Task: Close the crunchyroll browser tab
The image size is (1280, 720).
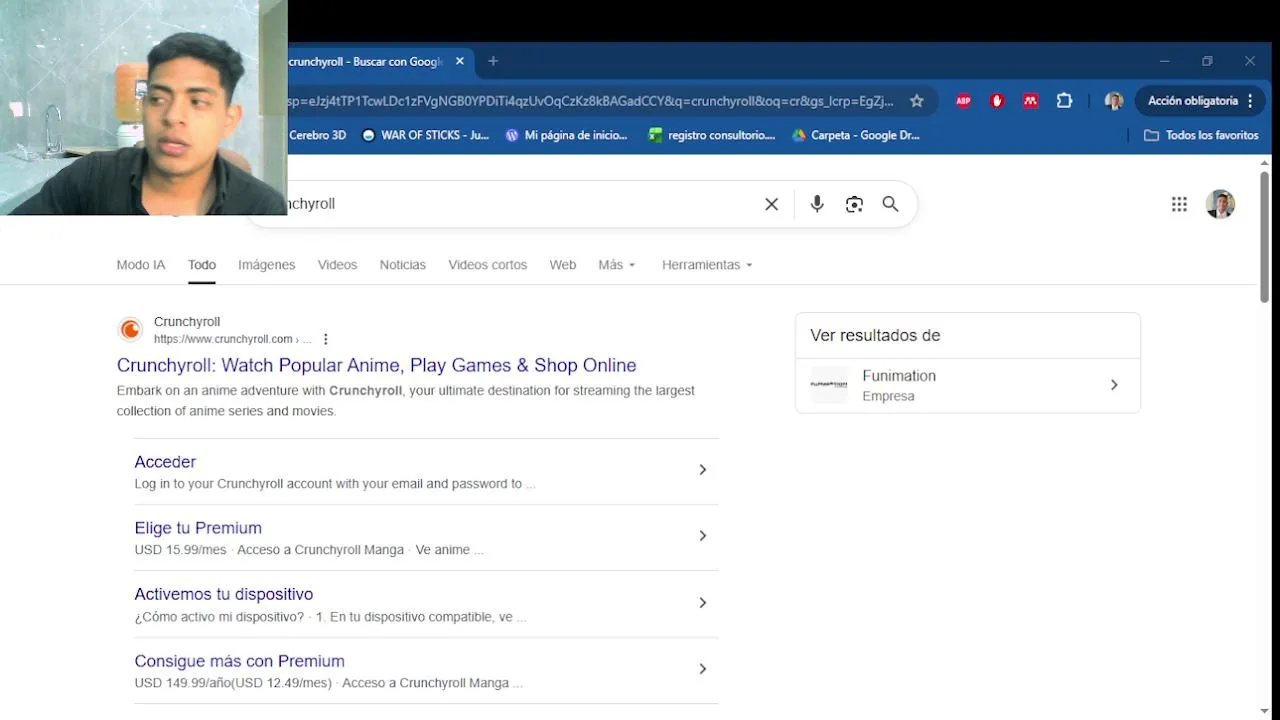Action: click(x=460, y=61)
